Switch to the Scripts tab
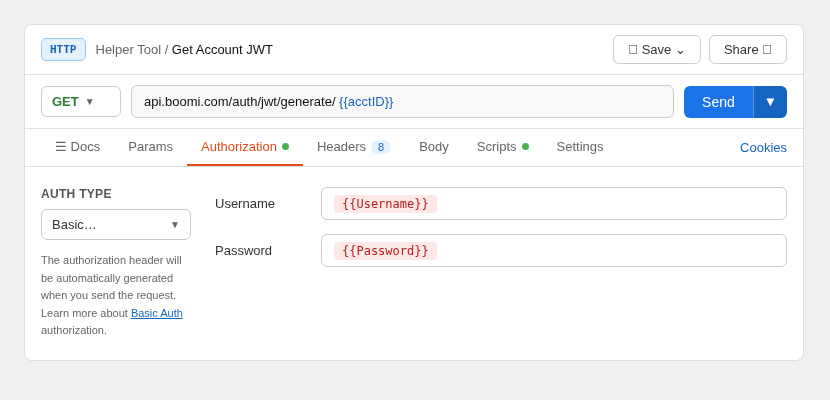The image size is (830, 400). point(502,147)
